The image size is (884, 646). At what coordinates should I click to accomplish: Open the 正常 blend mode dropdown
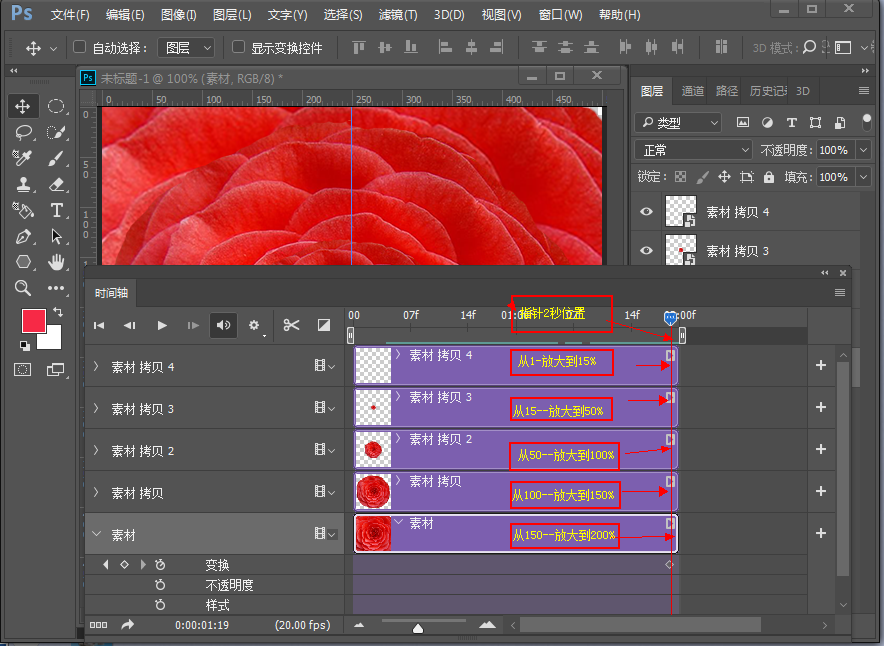point(693,150)
